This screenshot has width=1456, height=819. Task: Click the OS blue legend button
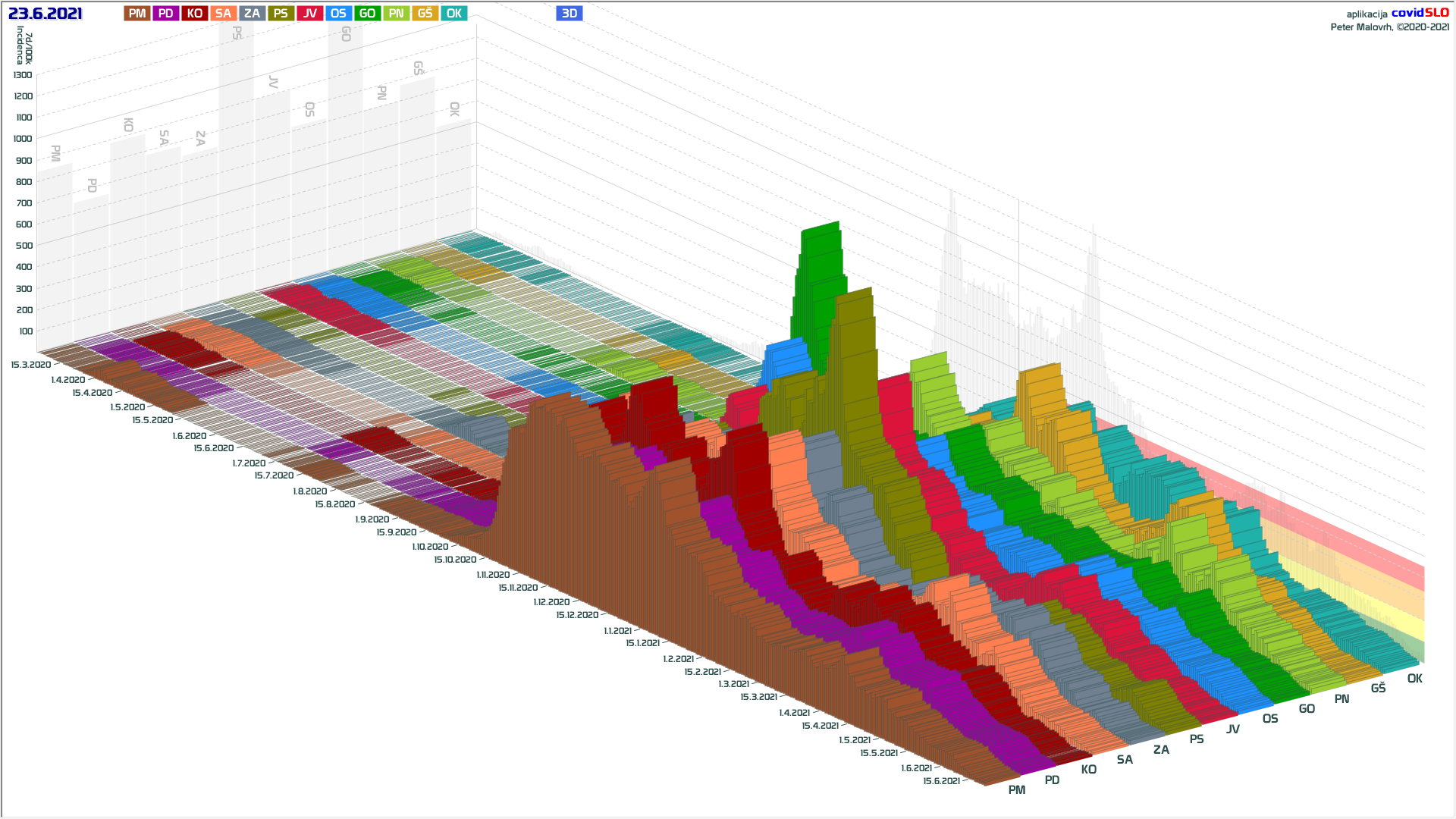(x=338, y=14)
